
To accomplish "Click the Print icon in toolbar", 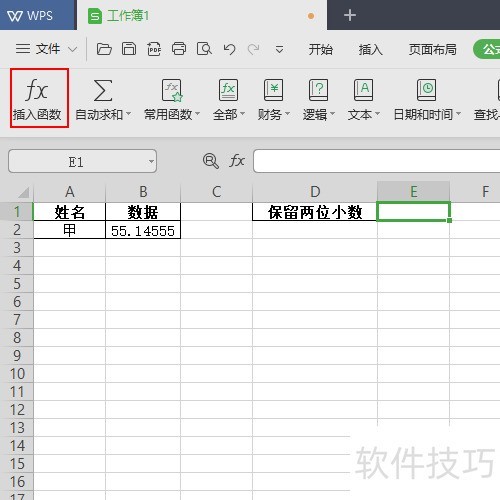I will [179, 49].
